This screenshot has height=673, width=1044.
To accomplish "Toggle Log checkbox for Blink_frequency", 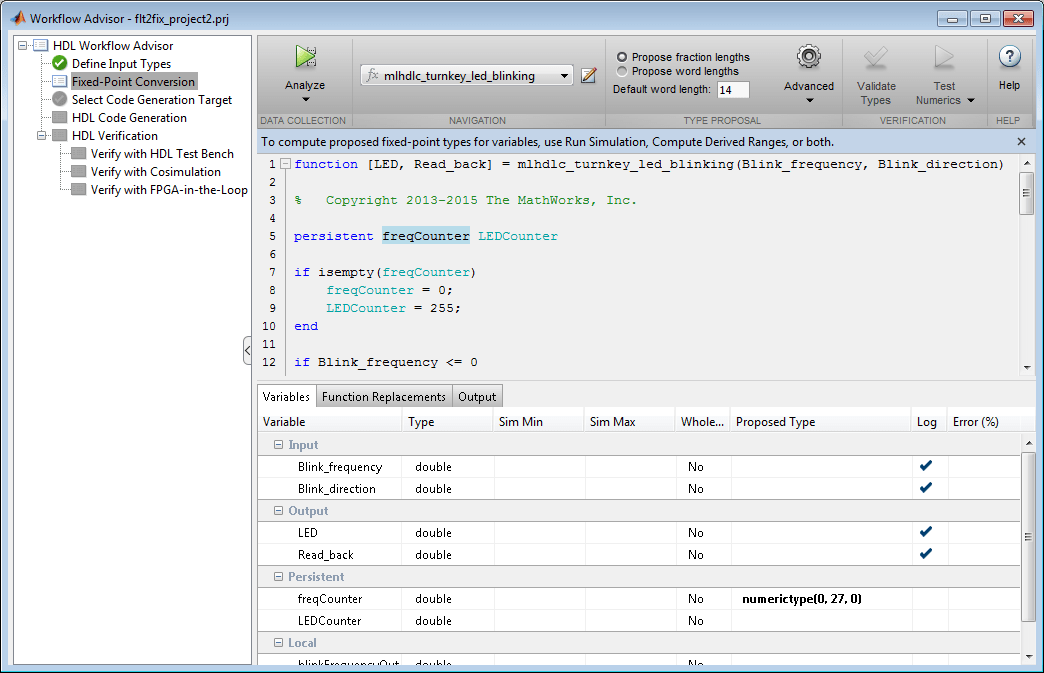I will click(926, 466).
